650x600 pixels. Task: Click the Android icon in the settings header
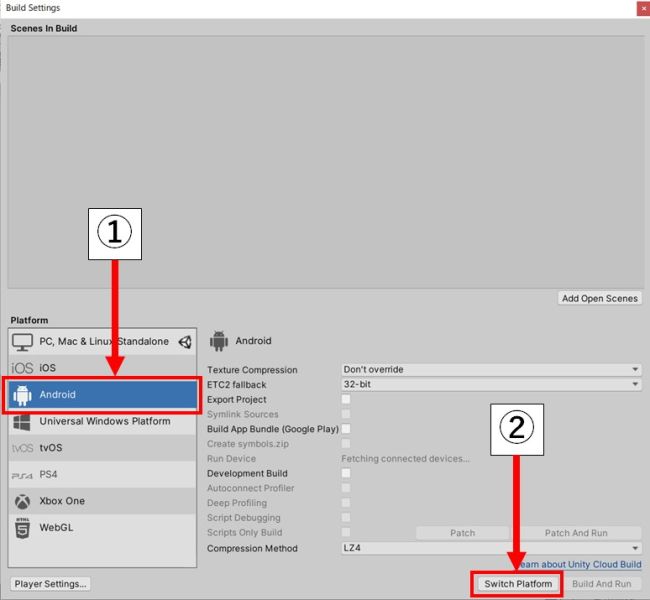(219, 341)
